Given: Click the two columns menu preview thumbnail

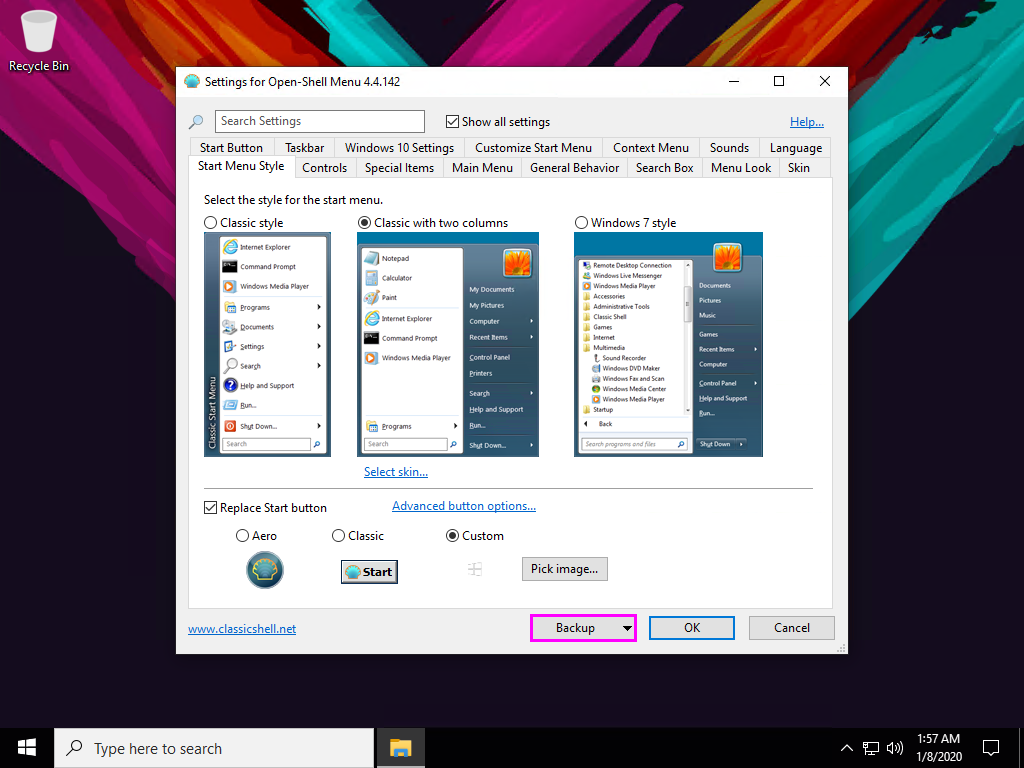Looking at the screenshot, I should pyautogui.click(x=448, y=344).
